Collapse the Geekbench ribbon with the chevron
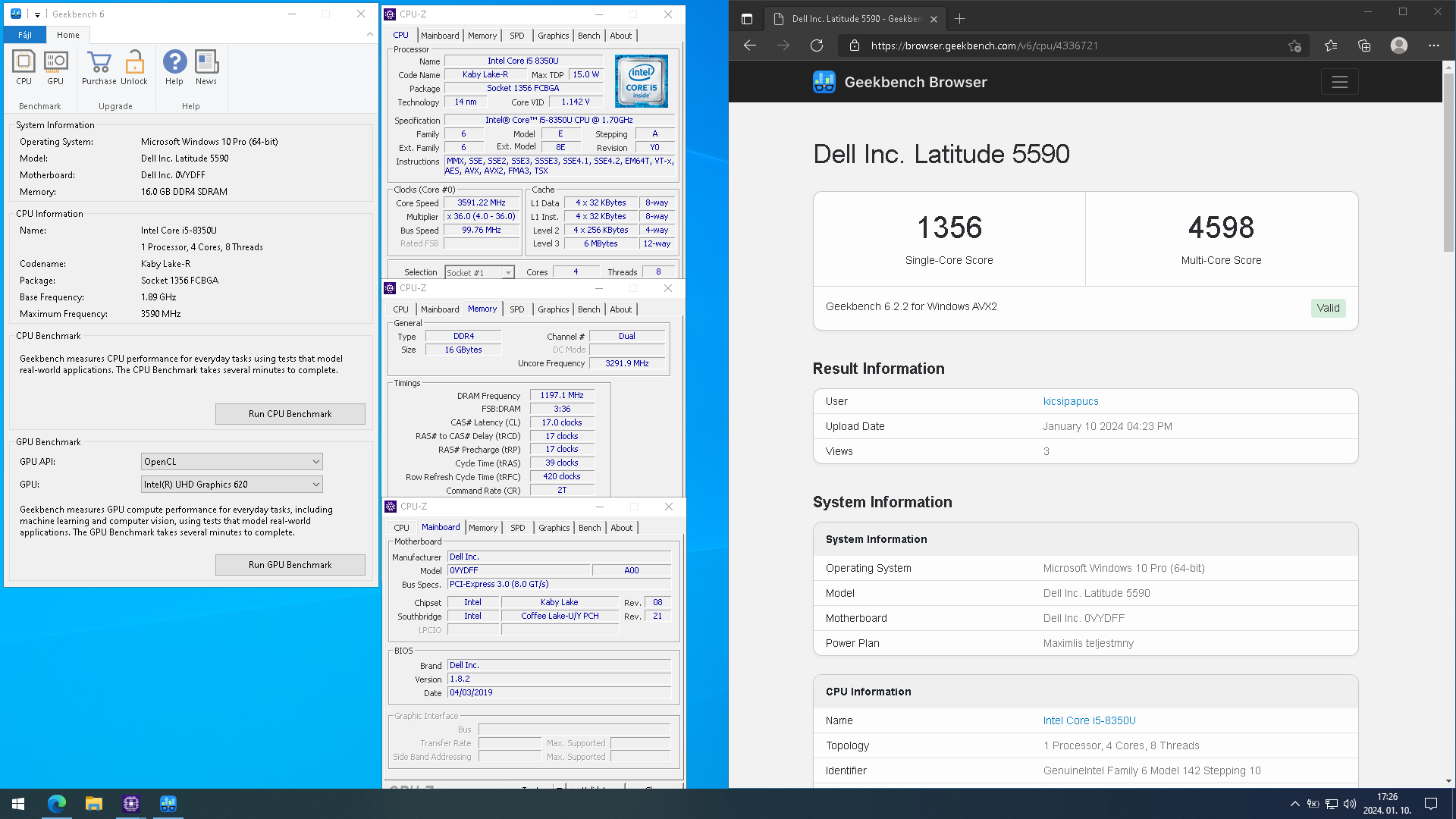The image size is (1456, 819). tap(369, 34)
